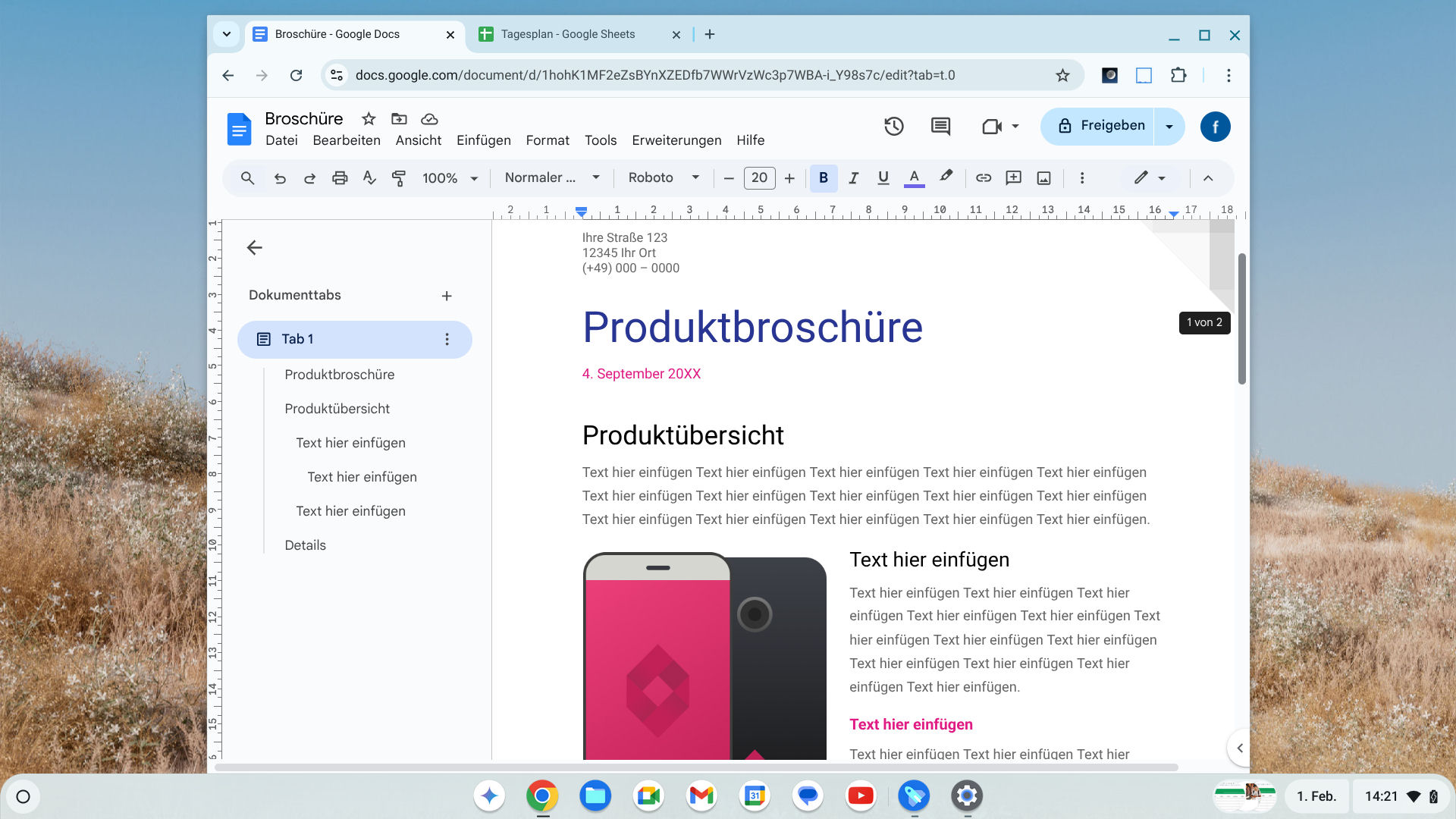Open the Einfügen menu
The width and height of the screenshot is (1456, 819).
[x=483, y=140]
